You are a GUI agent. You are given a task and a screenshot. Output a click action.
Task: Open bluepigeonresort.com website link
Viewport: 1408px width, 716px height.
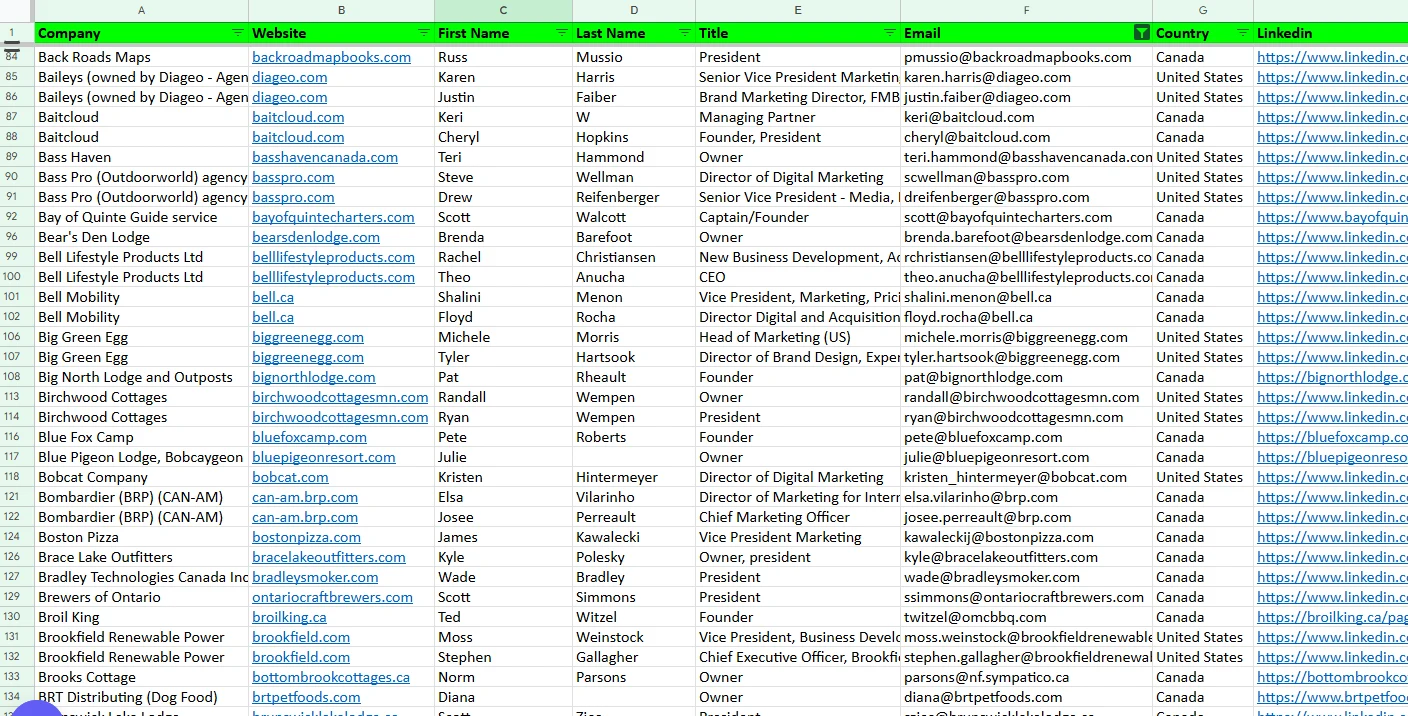(324, 457)
